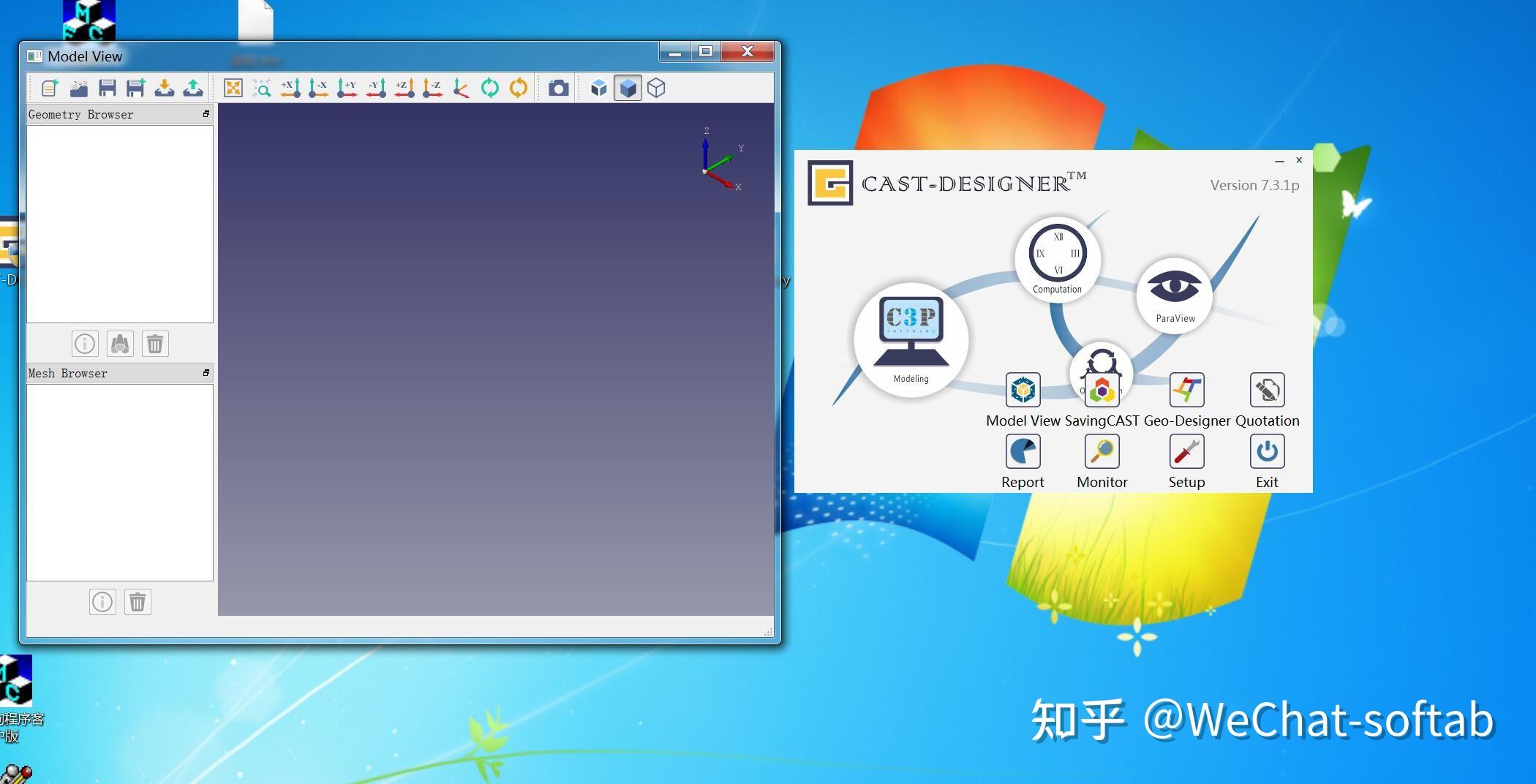The height and width of the screenshot is (784, 1536).
Task: Select the +X view orientation
Action: pyautogui.click(x=290, y=87)
